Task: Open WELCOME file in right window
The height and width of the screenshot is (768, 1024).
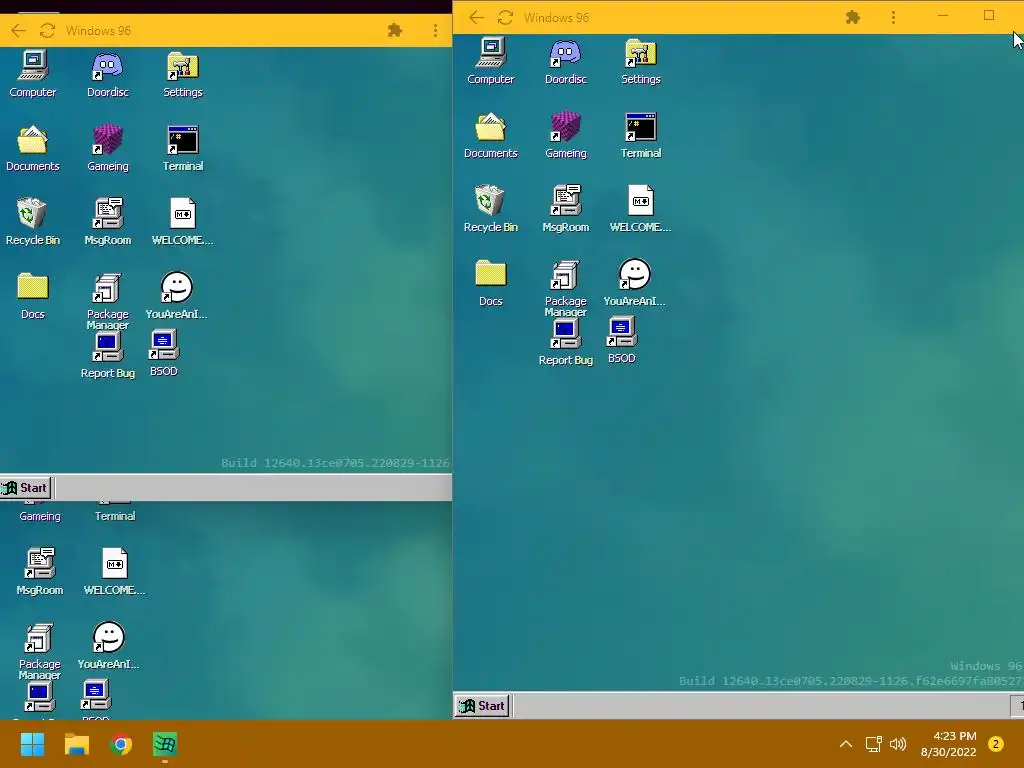Action: [641, 208]
